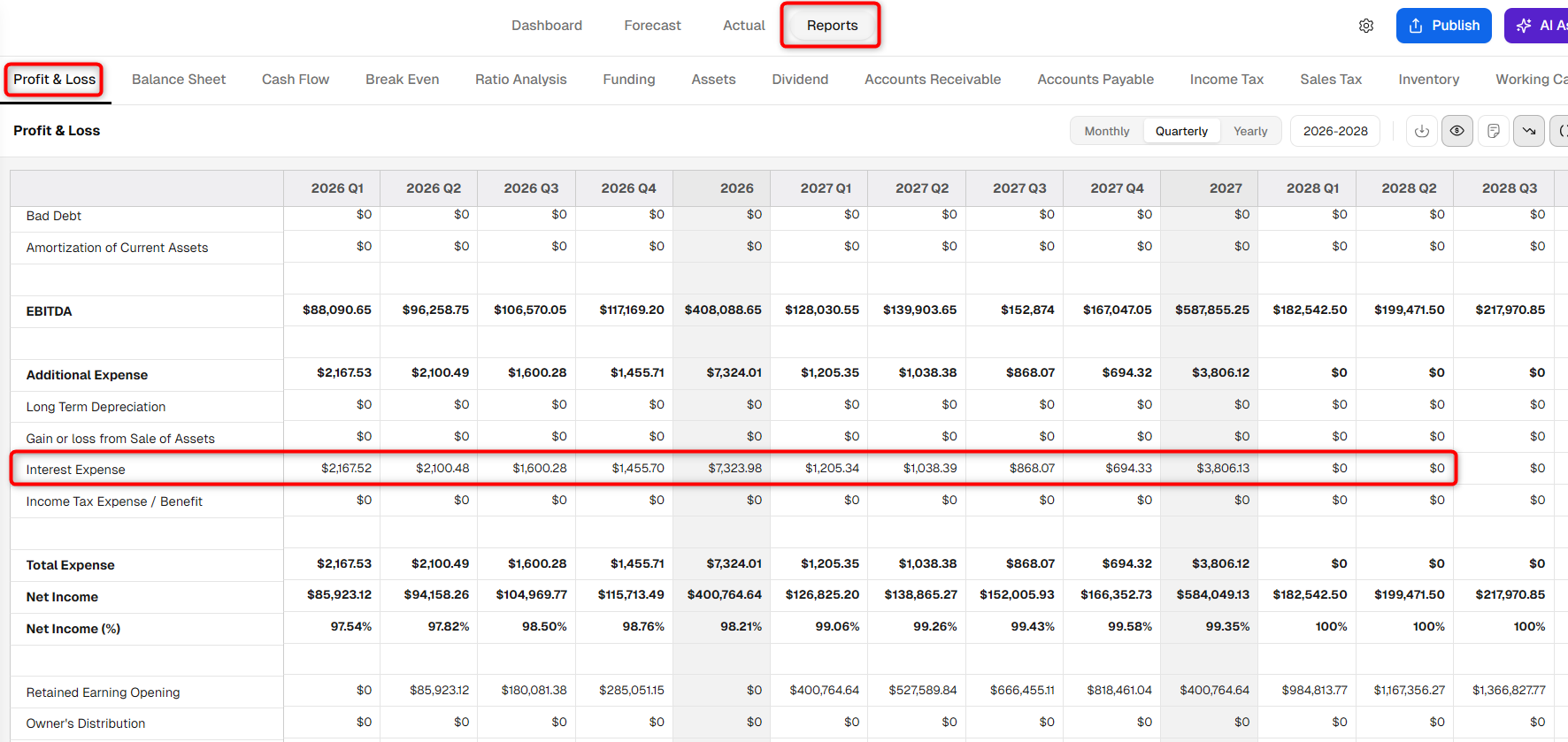Click the AI Assistant sparkle button

pos(1537,26)
